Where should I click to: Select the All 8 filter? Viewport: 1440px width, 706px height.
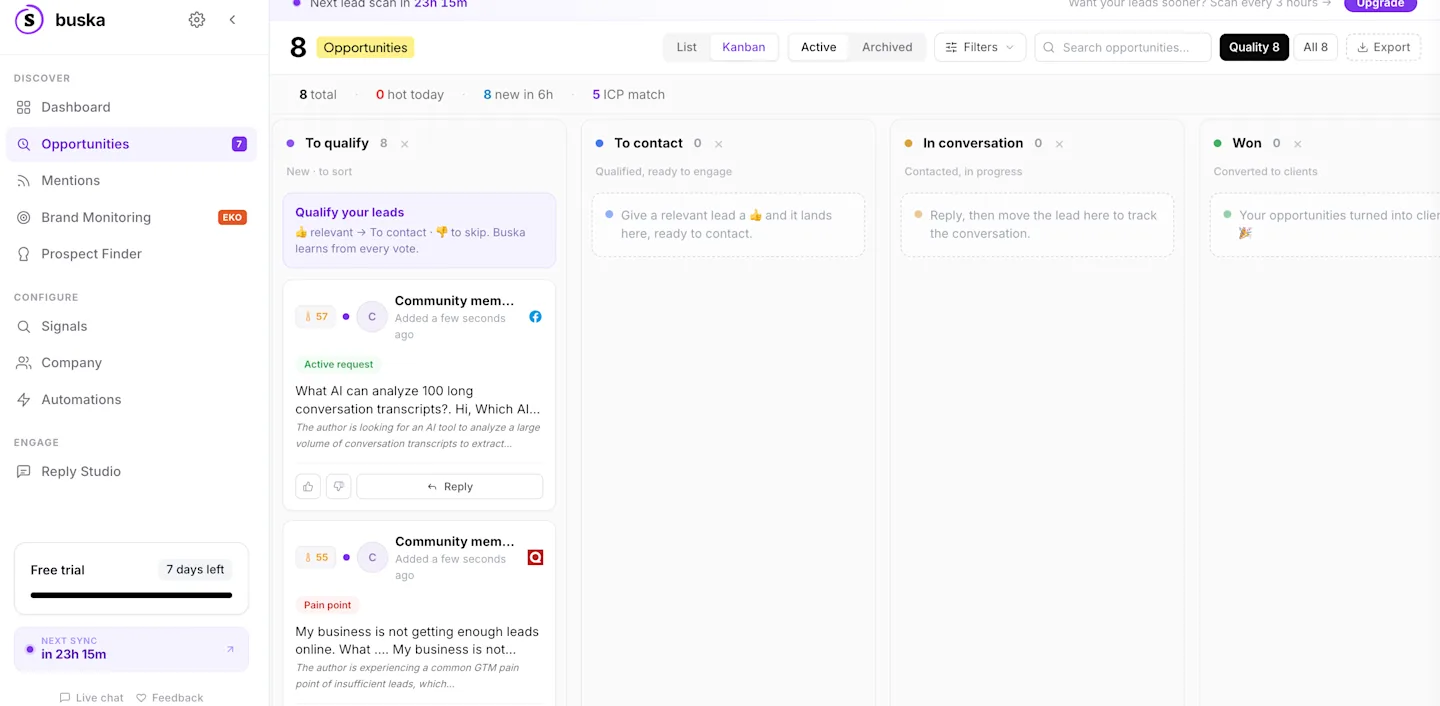[x=1315, y=47]
